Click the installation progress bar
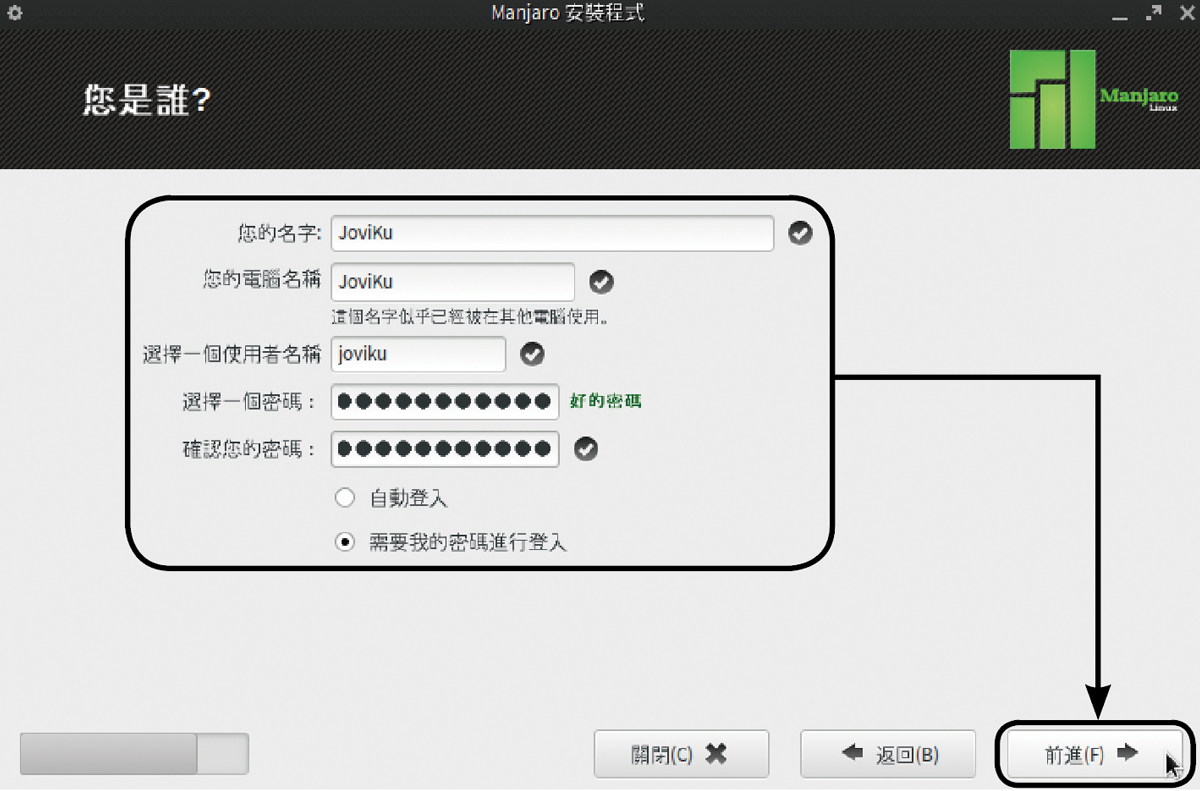The width and height of the screenshot is (1200, 791). (x=134, y=753)
